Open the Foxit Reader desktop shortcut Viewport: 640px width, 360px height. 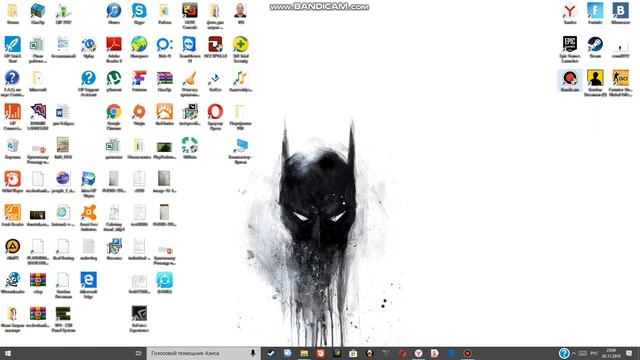[x=12, y=213]
